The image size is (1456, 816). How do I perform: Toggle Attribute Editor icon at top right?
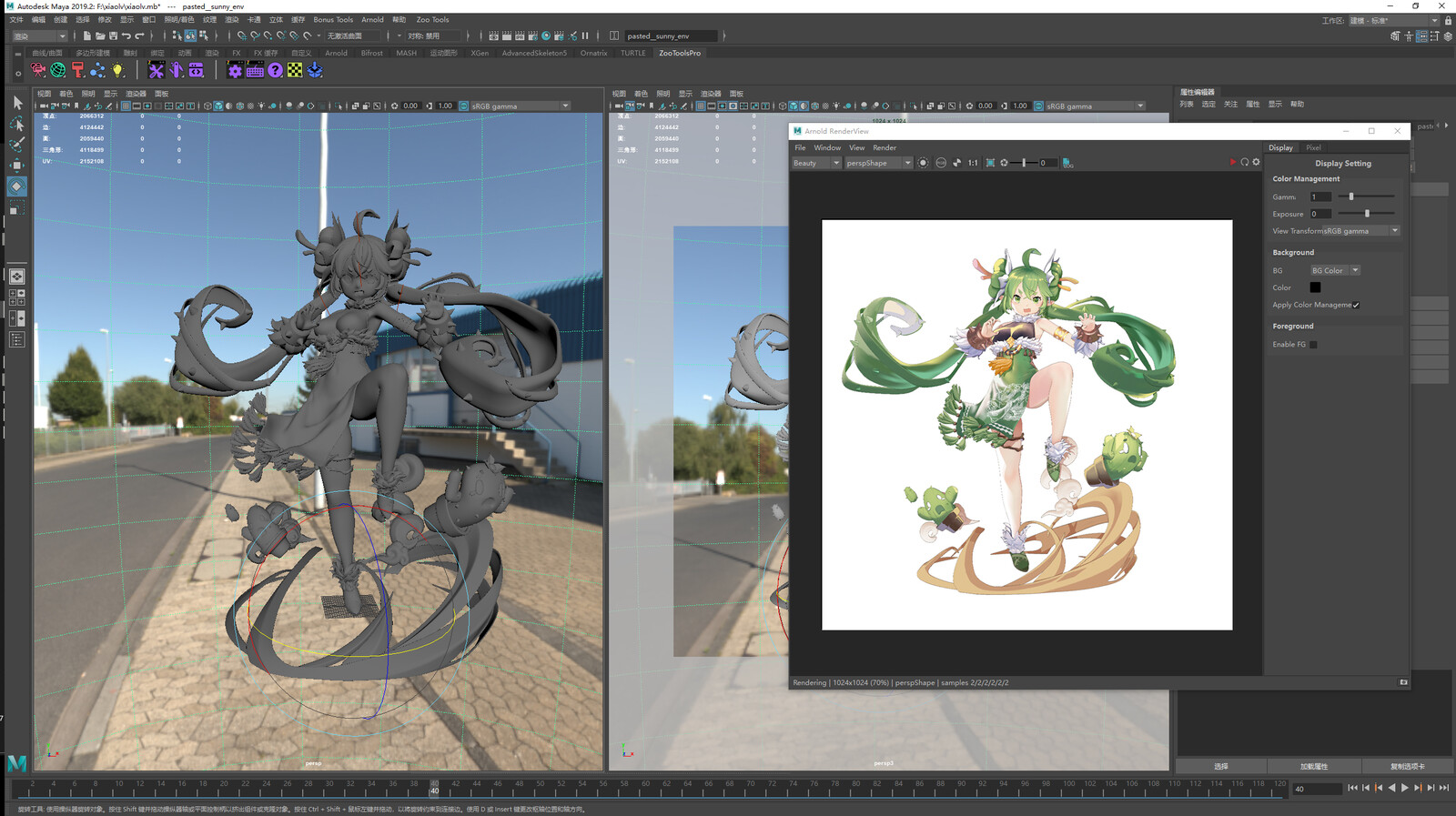point(1421,36)
